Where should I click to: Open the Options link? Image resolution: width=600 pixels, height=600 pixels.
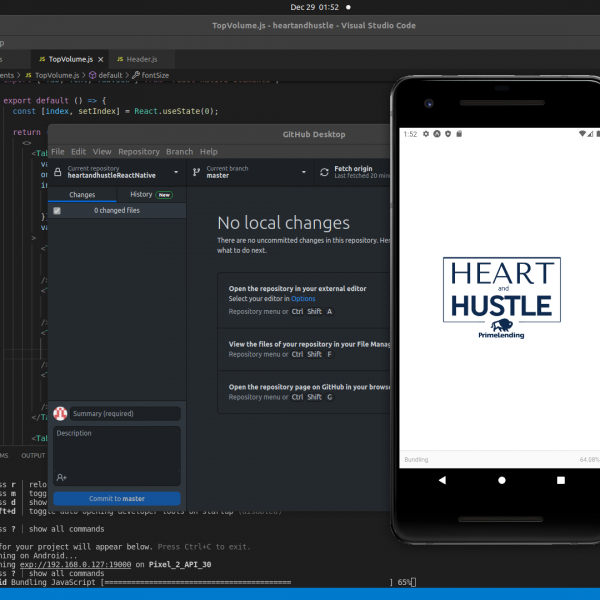point(303,298)
